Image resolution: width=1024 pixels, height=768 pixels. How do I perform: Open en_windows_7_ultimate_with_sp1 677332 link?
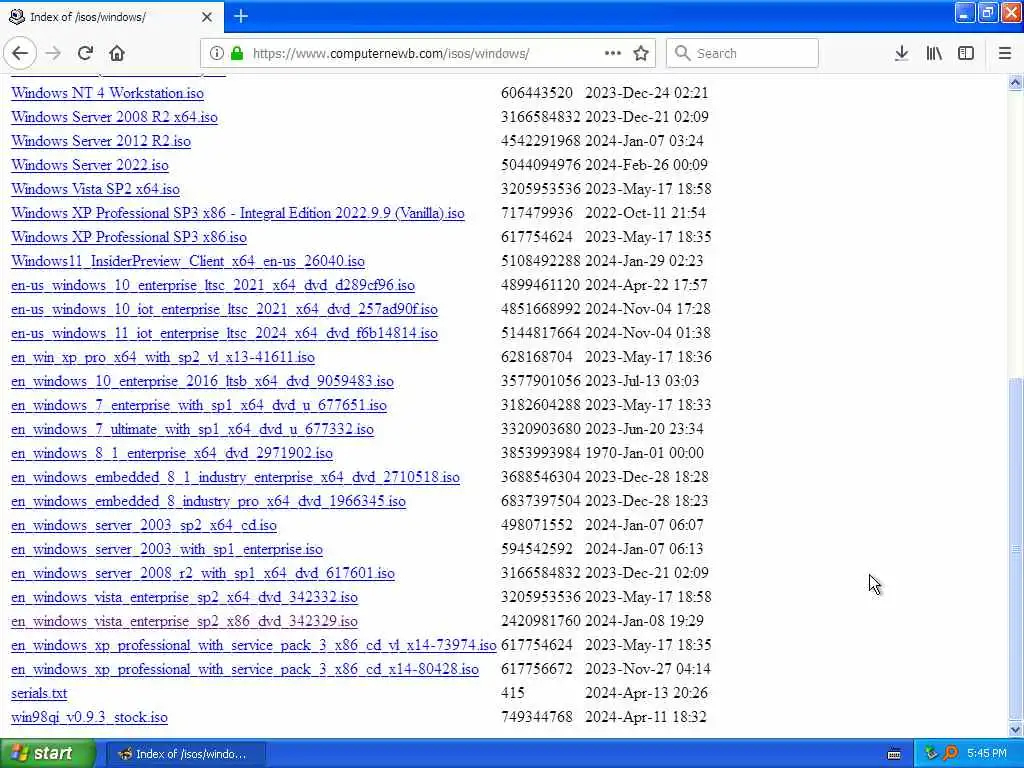(193, 430)
